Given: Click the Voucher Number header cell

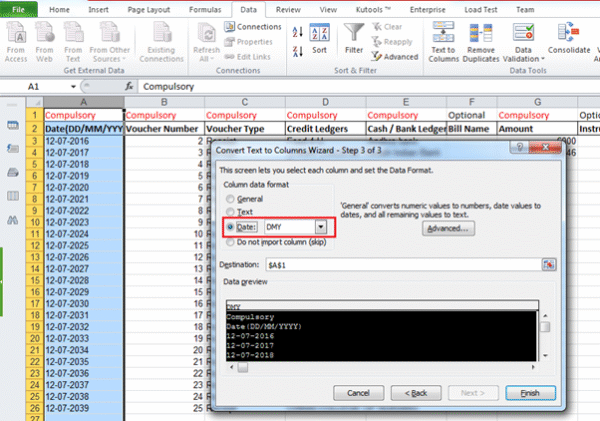Looking at the screenshot, I should (x=164, y=129).
